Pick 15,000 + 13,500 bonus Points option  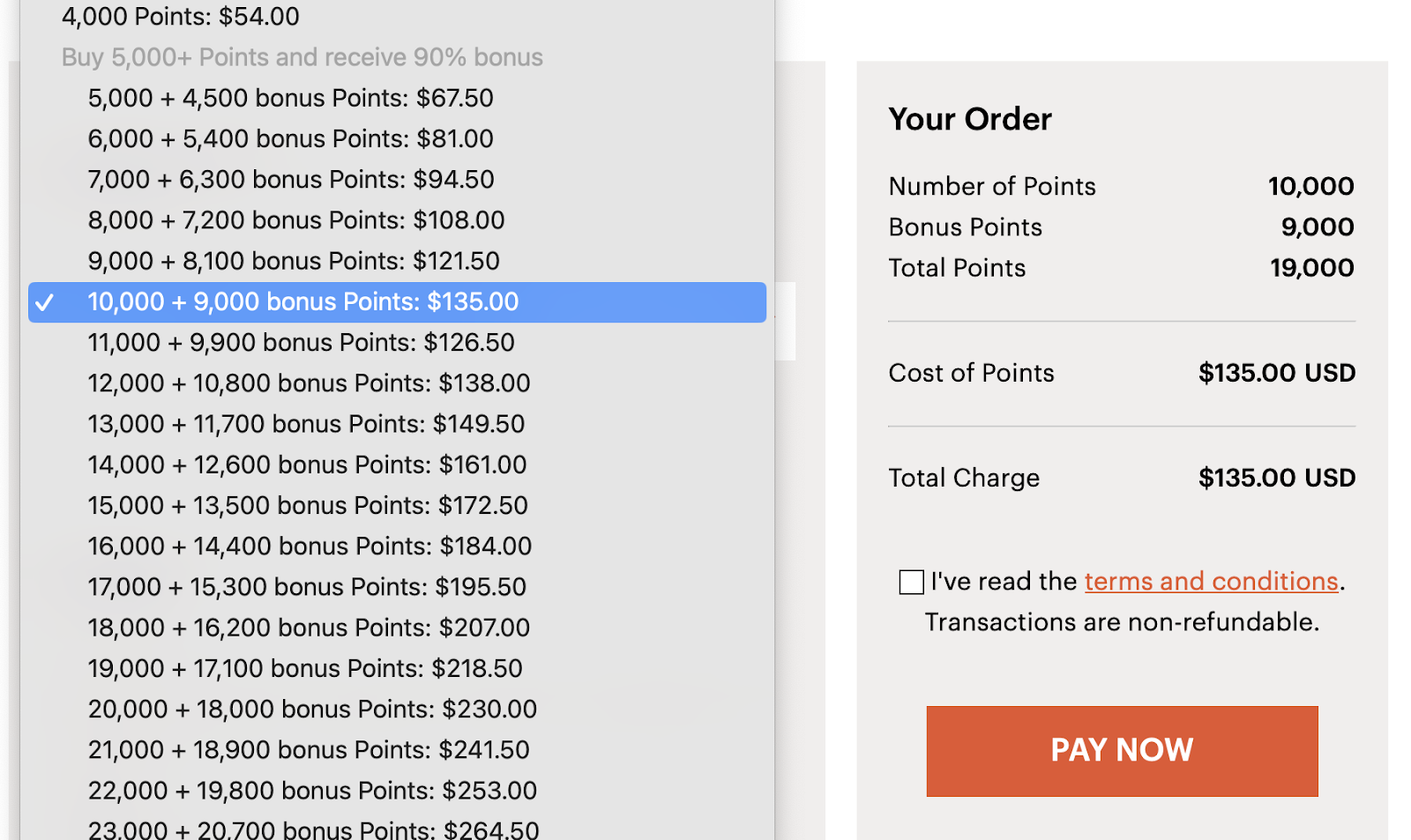tap(307, 505)
